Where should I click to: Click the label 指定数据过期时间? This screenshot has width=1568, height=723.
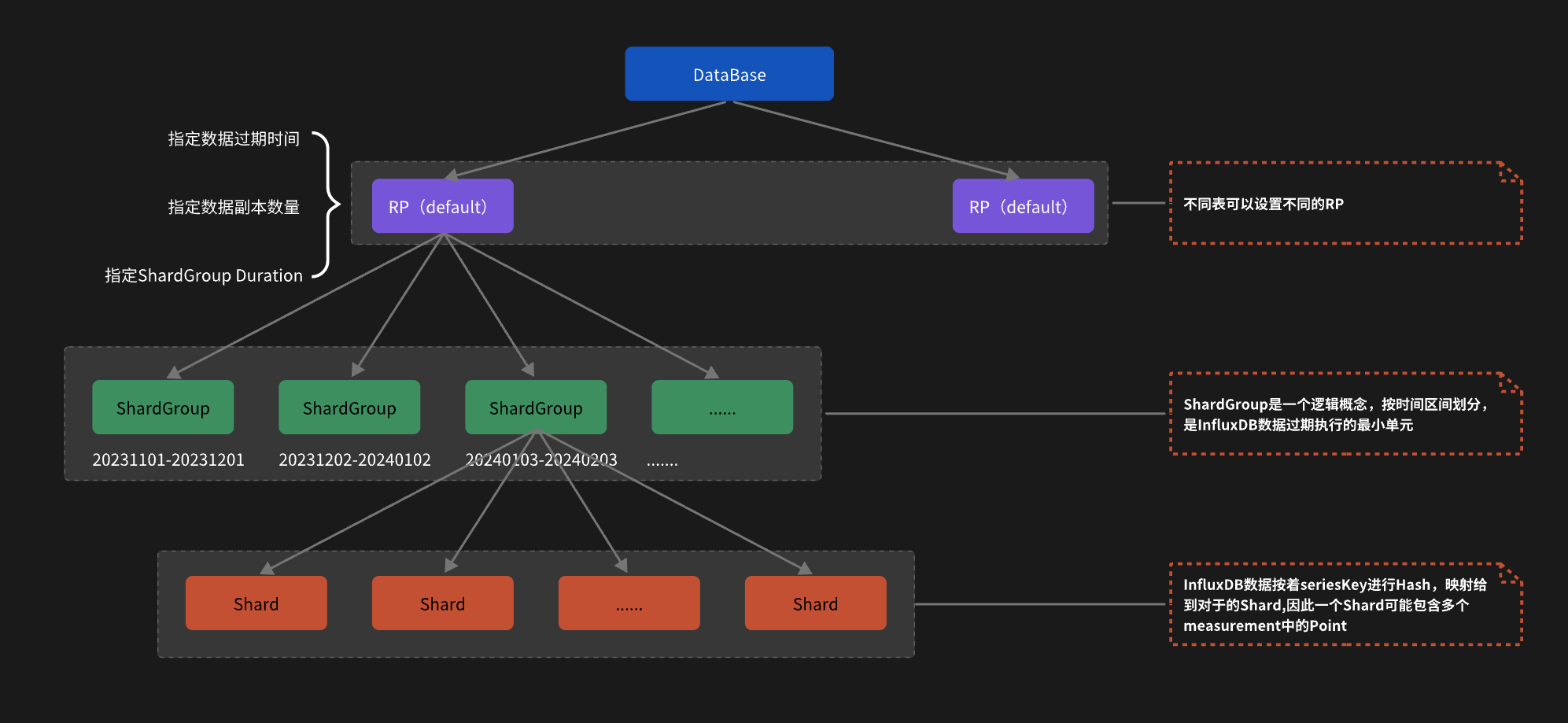click(234, 139)
